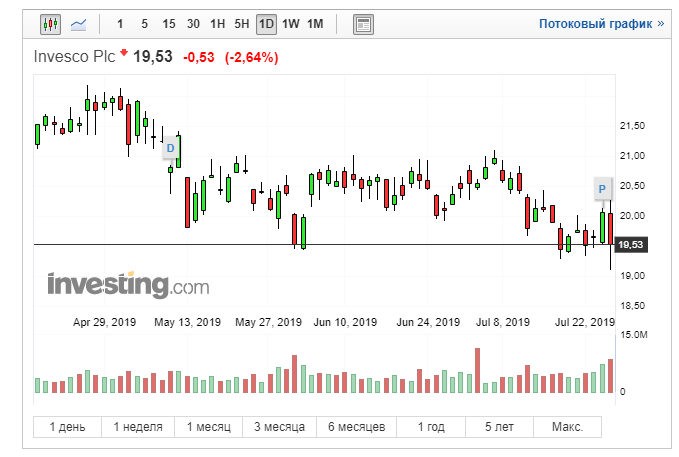
Task: Choose the 5 лет range
Action: (x=499, y=427)
